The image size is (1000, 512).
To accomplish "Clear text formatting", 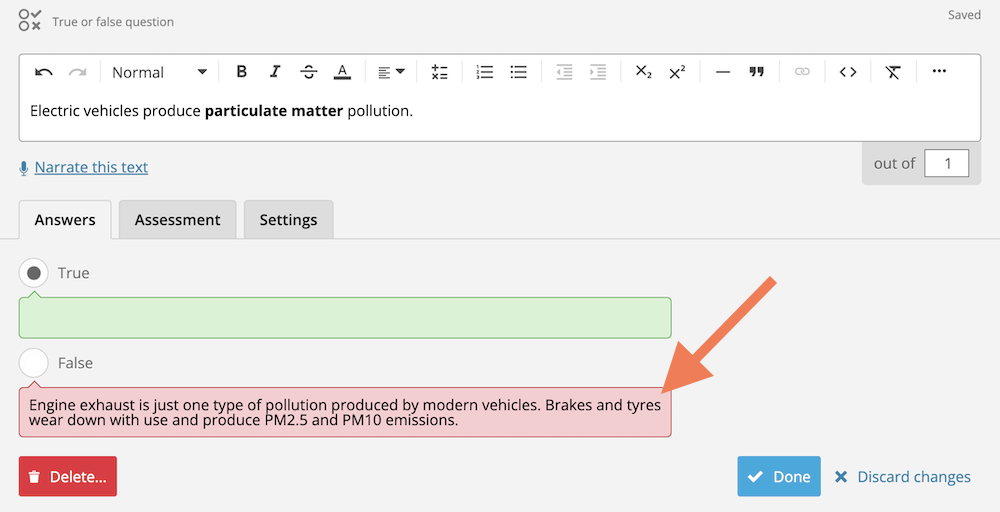I will coord(893,72).
